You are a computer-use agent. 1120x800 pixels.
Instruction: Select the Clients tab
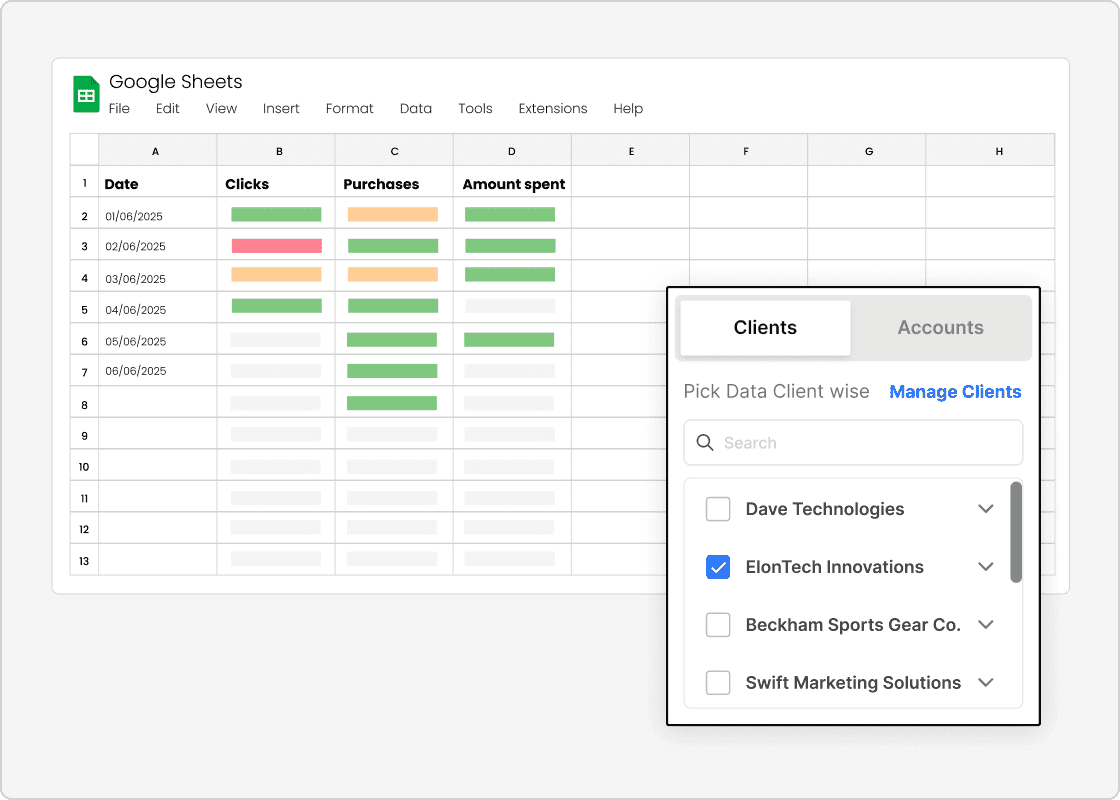765,327
